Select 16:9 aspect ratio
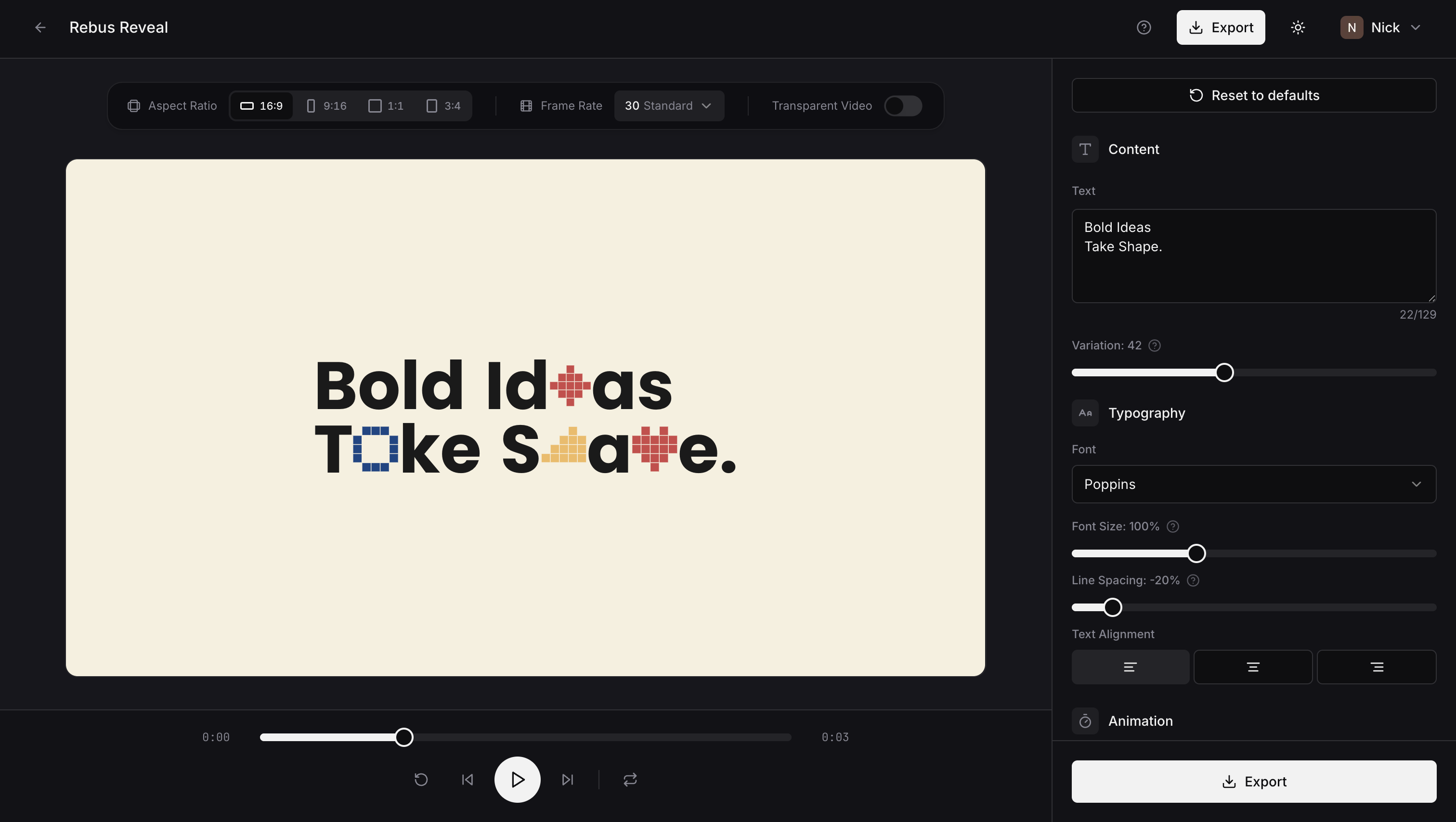This screenshot has width=1456, height=822. (x=262, y=106)
